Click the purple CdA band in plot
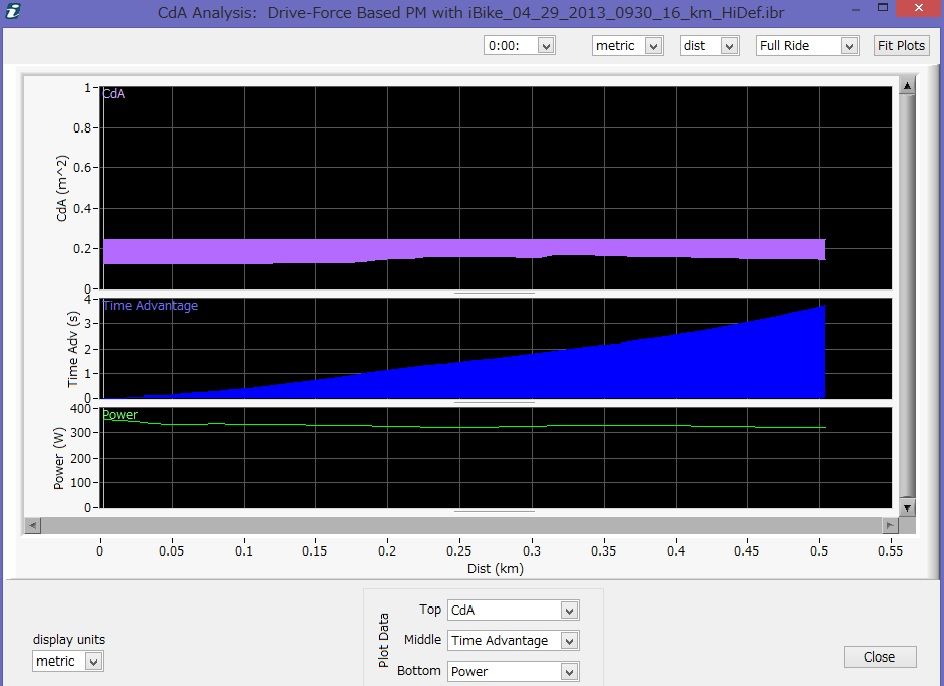This screenshot has width=944, height=686. point(464,248)
